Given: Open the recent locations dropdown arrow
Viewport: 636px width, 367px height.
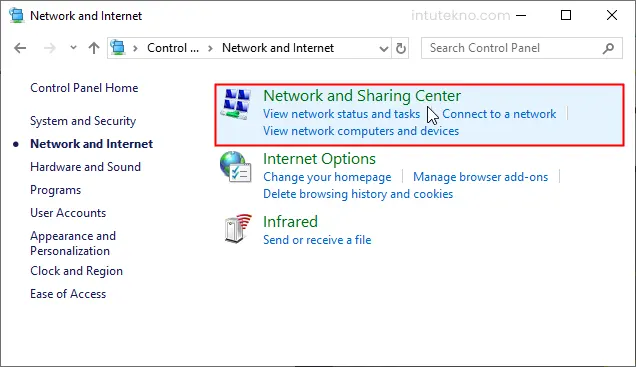Looking at the screenshot, I should point(73,48).
